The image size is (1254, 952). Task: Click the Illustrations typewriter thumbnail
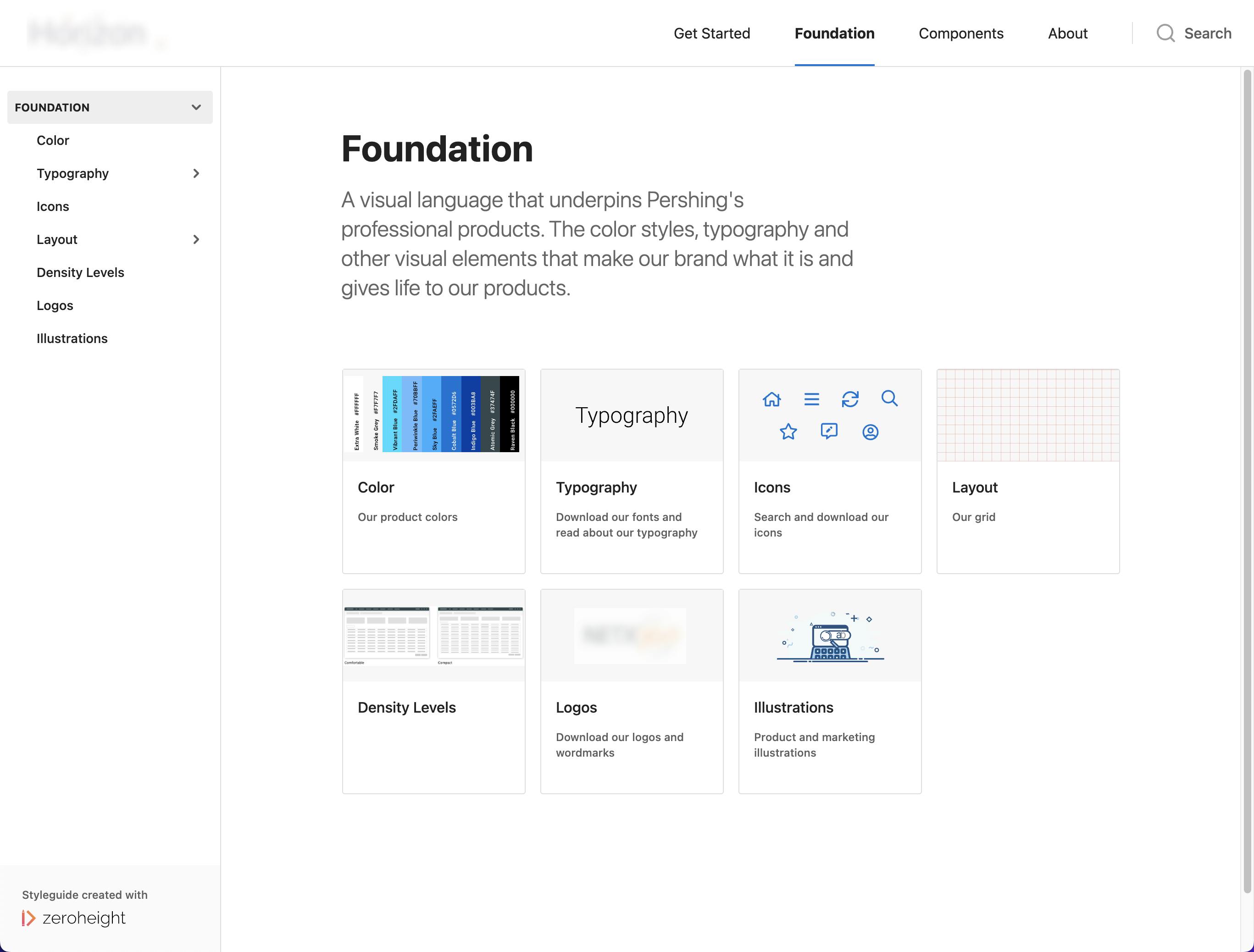[830, 637]
